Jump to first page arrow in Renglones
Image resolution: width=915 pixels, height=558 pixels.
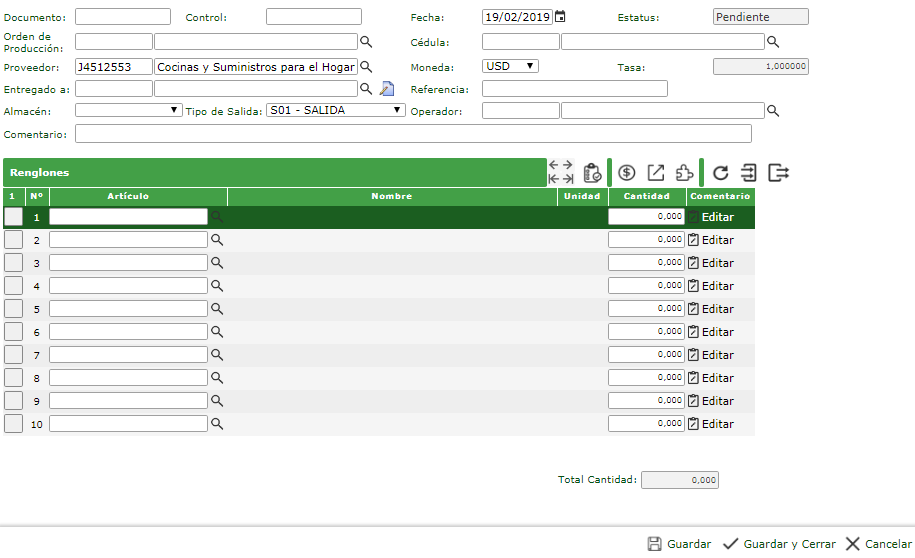click(x=554, y=179)
